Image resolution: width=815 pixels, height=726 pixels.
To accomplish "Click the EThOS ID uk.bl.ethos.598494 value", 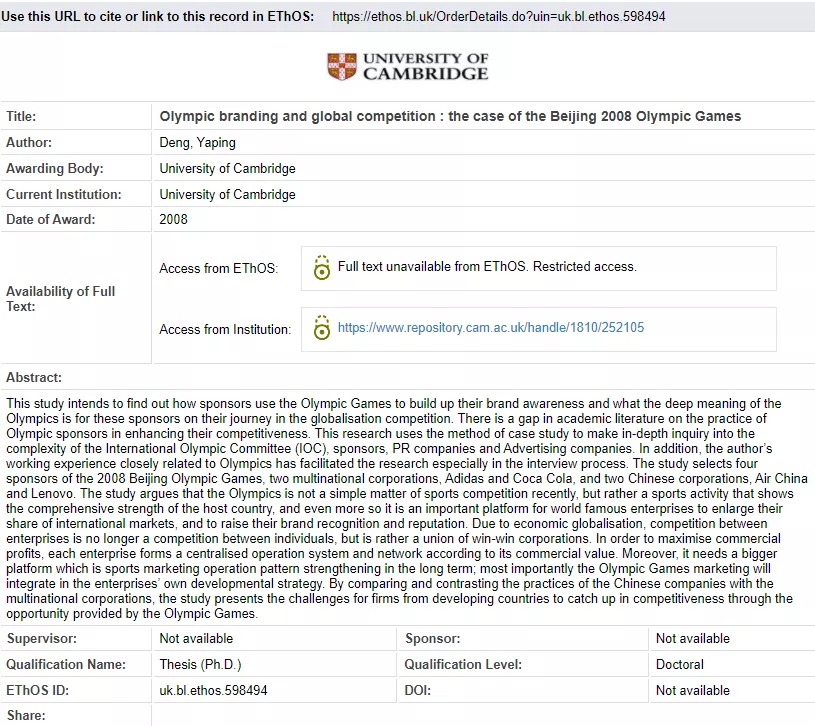I will 213,691.
